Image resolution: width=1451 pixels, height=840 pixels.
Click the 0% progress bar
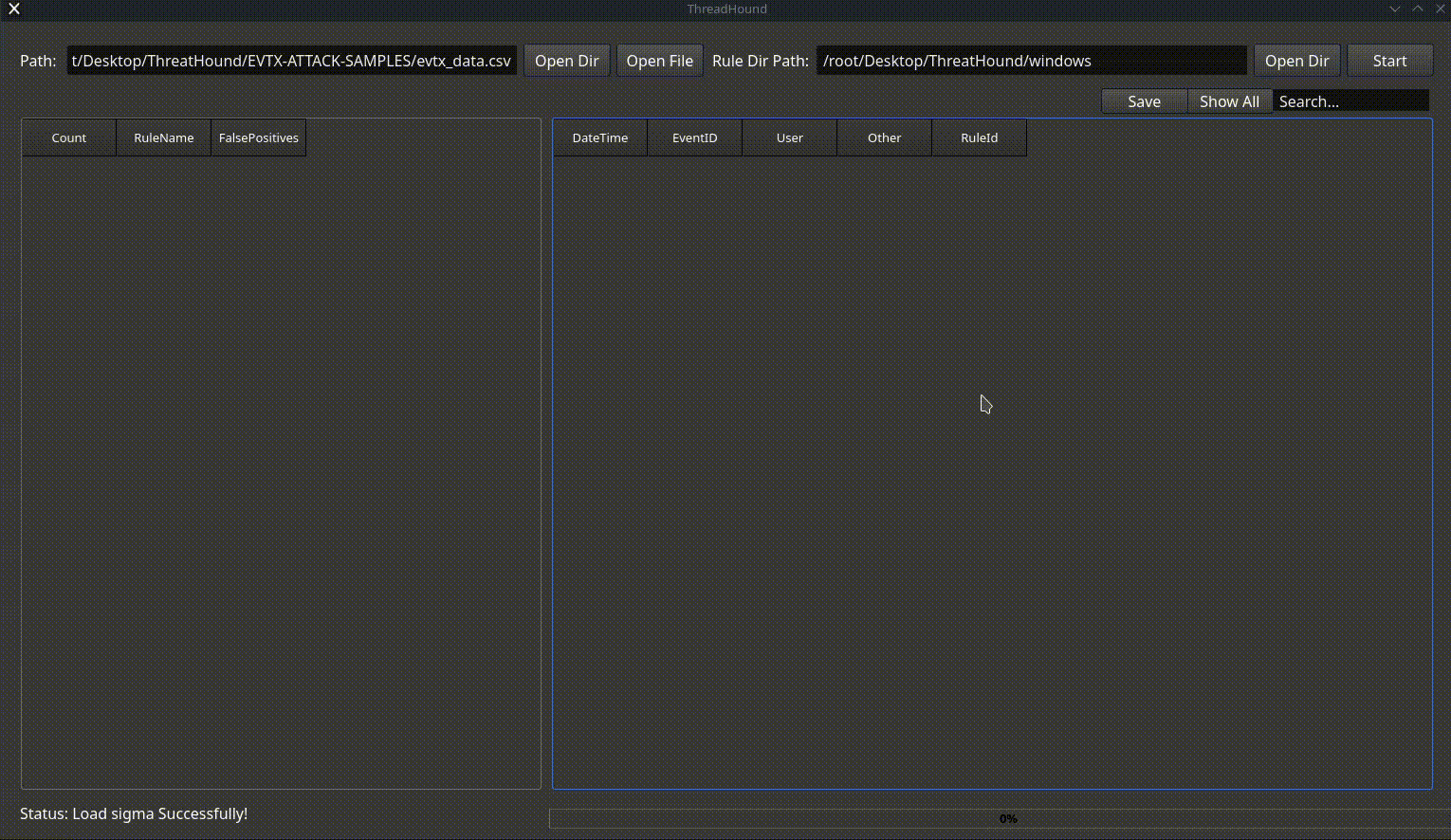click(1000, 818)
